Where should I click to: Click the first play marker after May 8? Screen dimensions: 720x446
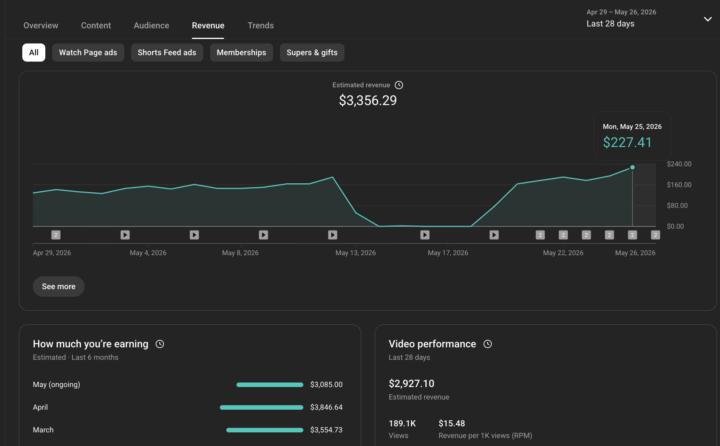(263, 235)
